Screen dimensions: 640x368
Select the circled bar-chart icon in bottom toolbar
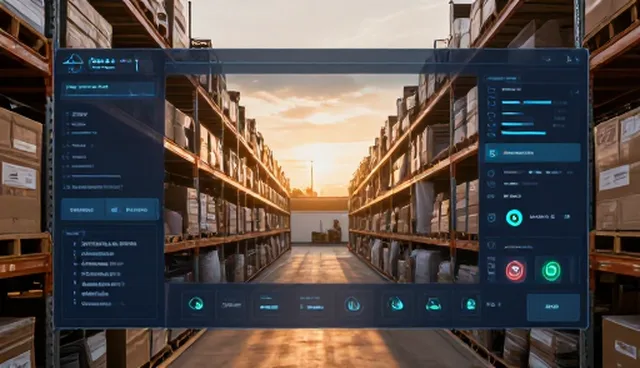tap(353, 304)
